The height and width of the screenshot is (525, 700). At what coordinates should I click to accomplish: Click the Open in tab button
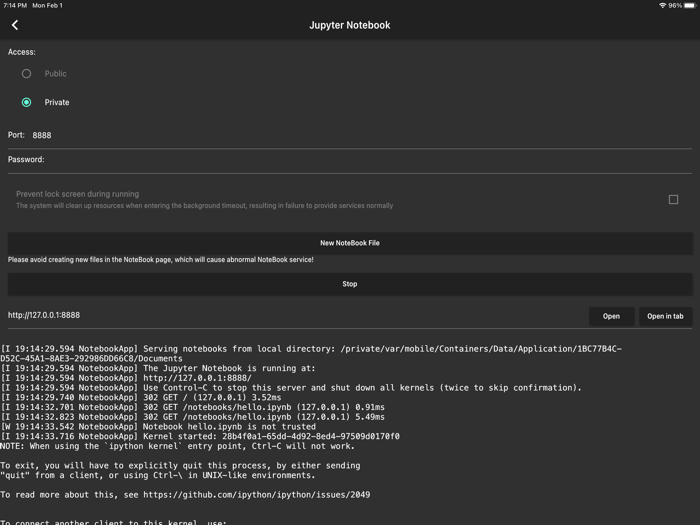[x=665, y=316]
